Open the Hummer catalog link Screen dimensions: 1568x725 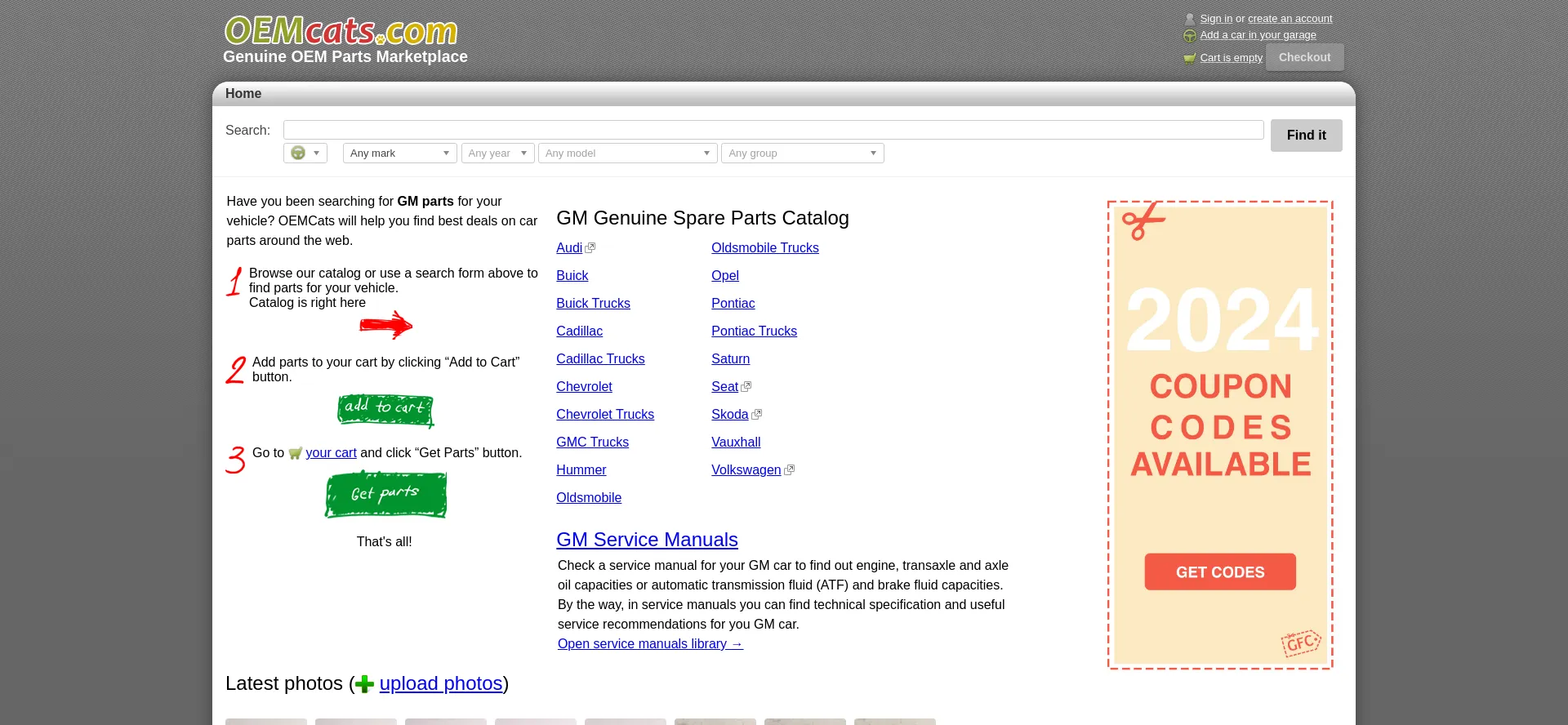(x=581, y=469)
